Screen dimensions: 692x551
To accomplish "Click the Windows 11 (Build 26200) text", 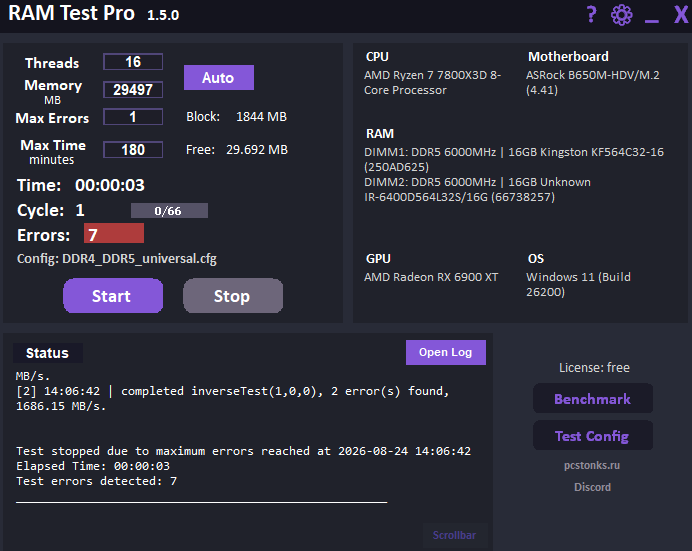I will 578,285.
